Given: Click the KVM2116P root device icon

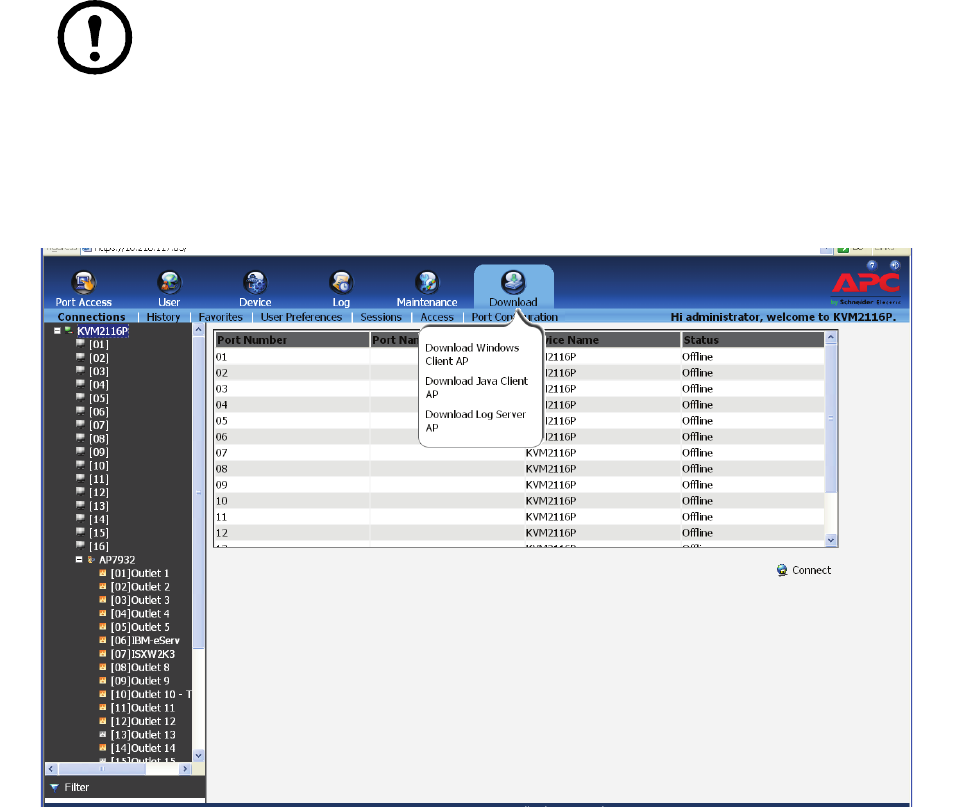Looking at the screenshot, I should 69,330.
